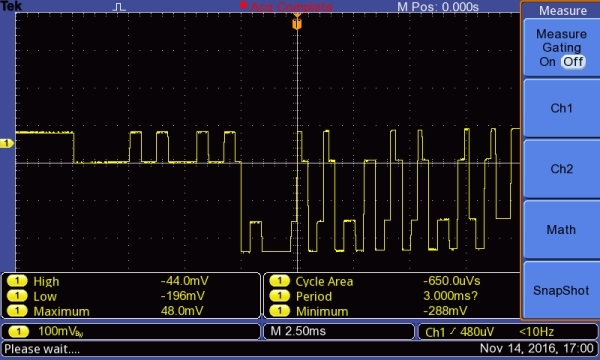Click the pulse trigger type icon
The width and height of the screenshot is (600, 360).
coord(119,7)
